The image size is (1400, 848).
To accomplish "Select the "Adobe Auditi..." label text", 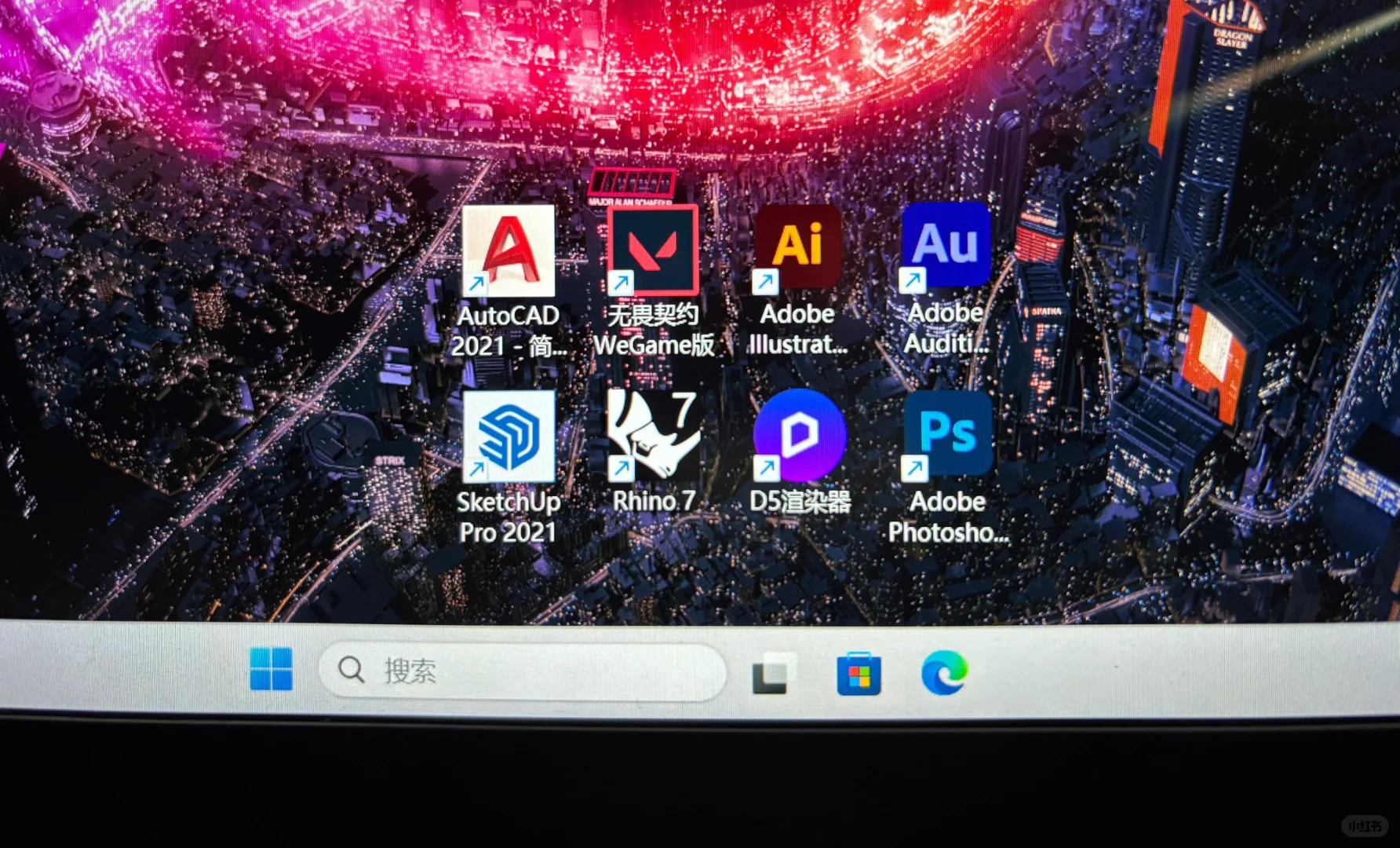I will point(945,327).
